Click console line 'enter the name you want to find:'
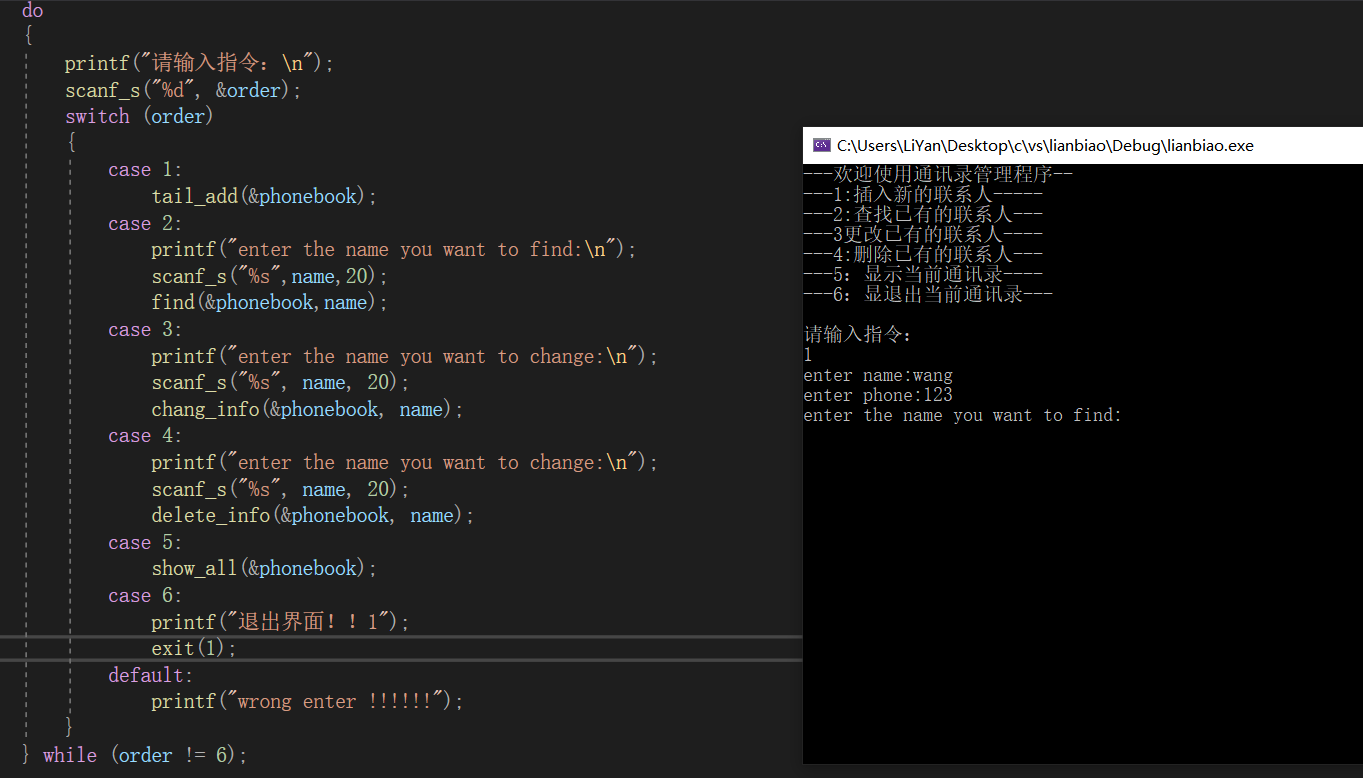Screen dimensions: 1363x778 963,415
